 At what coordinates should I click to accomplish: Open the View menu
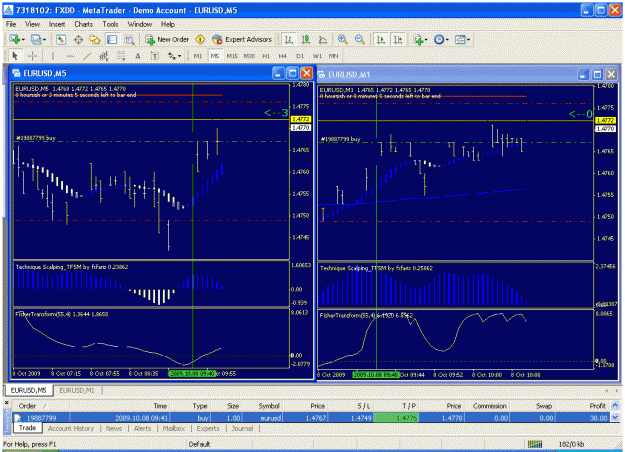point(32,24)
